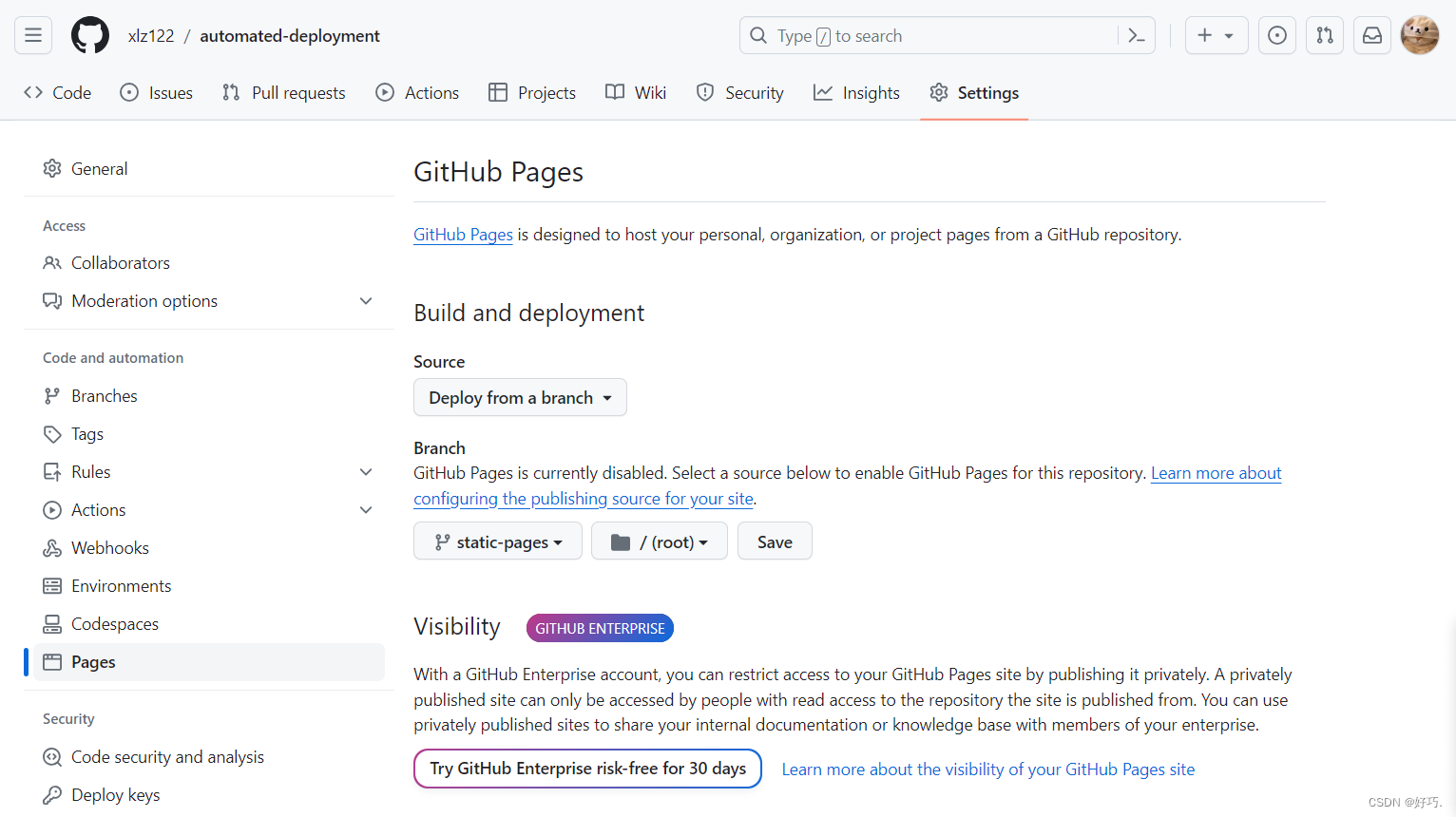The height and width of the screenshot is (817, 1456).
Task: Click the GITHUB ENTERPRISE badge
Action: [600, 628]
